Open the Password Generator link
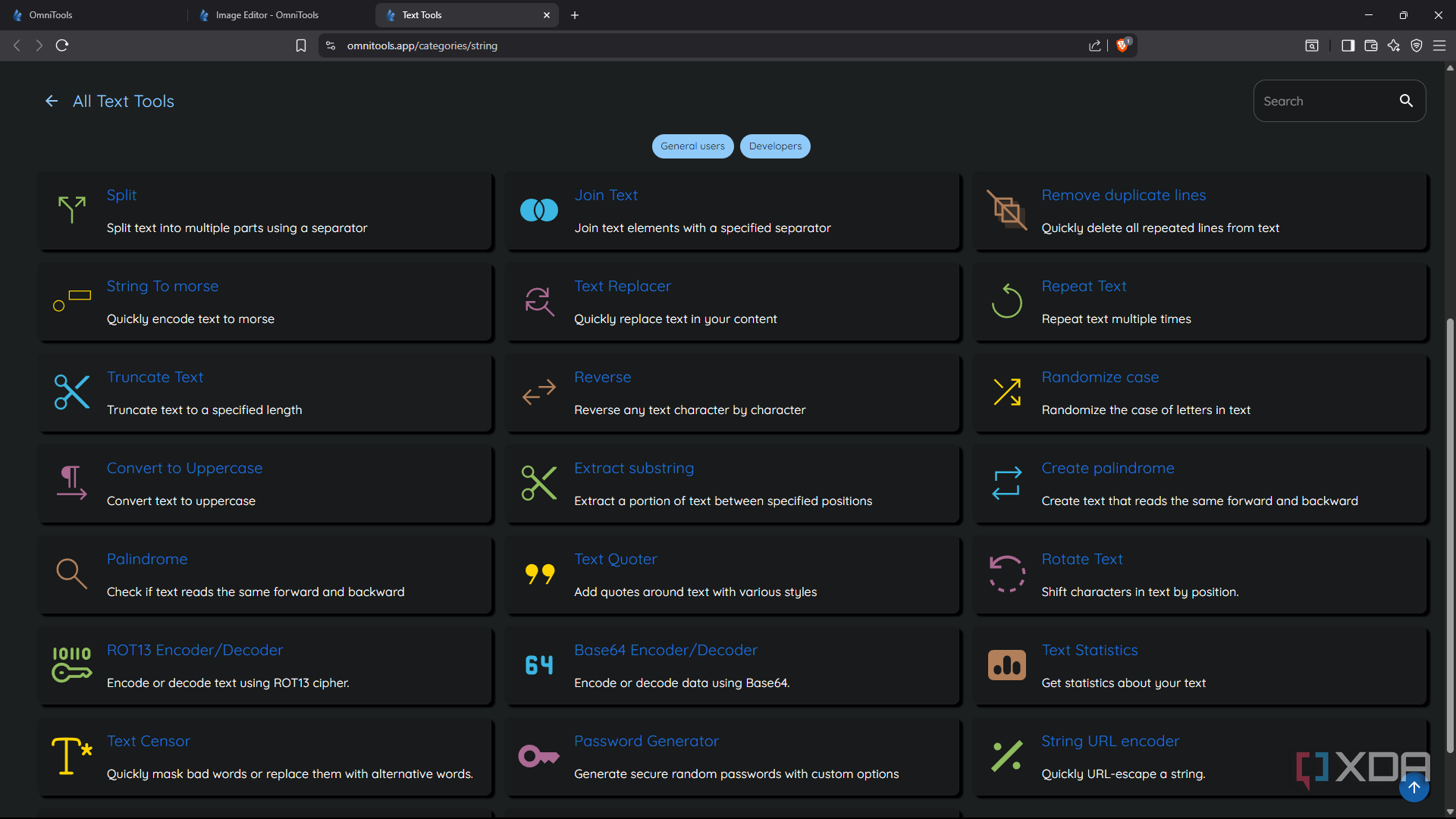The width and height of the screenshot is (1456, 819). (646, 741)
